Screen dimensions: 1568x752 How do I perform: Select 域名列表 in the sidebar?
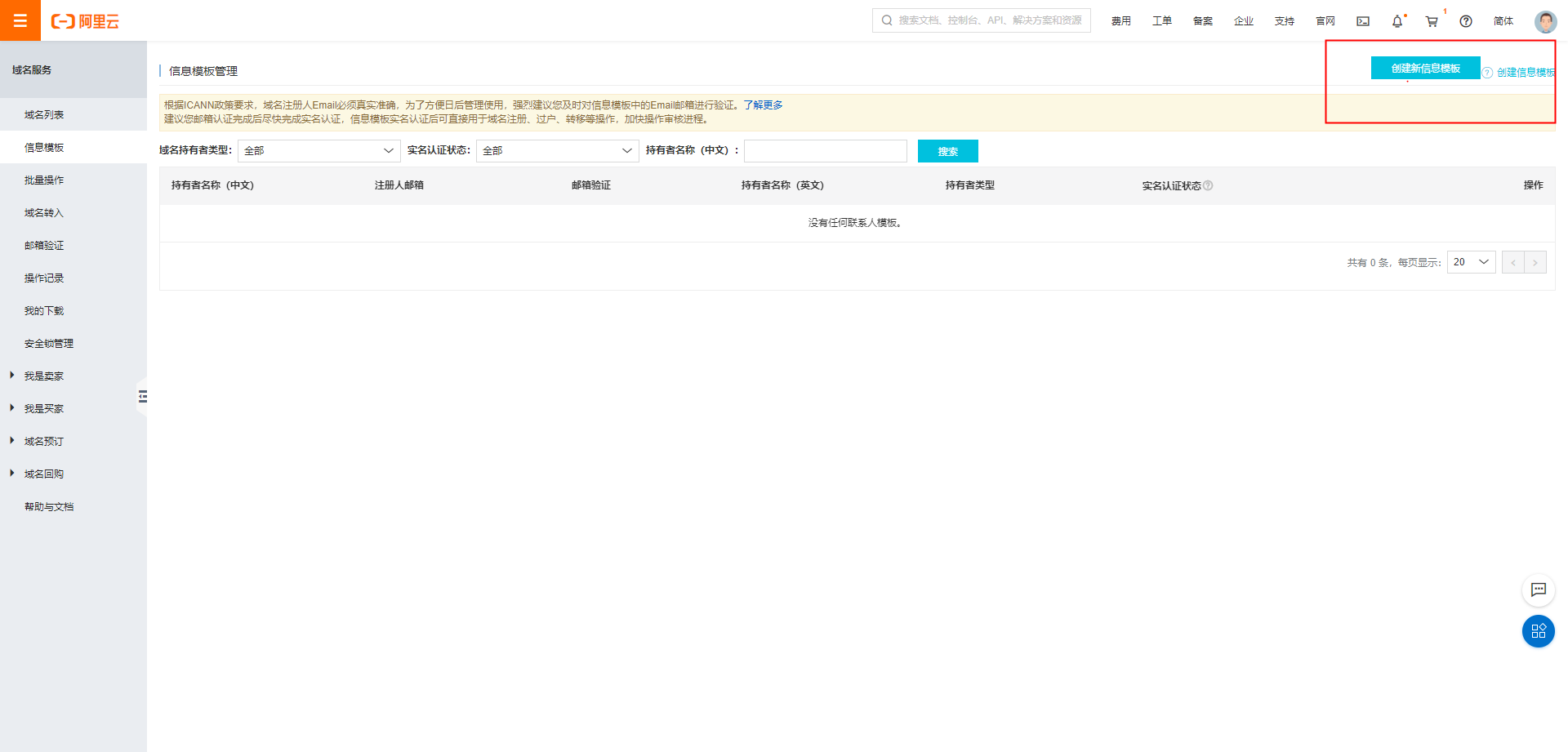(45, 114)
